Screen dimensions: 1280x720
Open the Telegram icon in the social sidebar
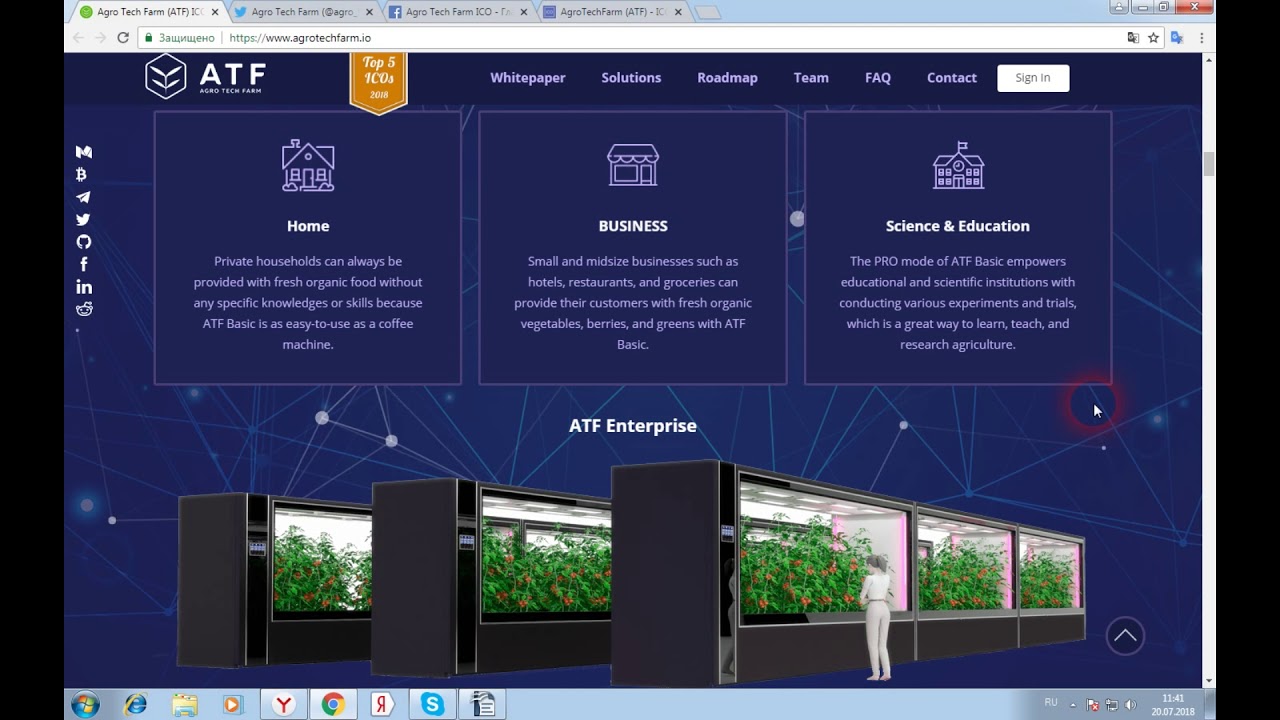coord(83,197)
